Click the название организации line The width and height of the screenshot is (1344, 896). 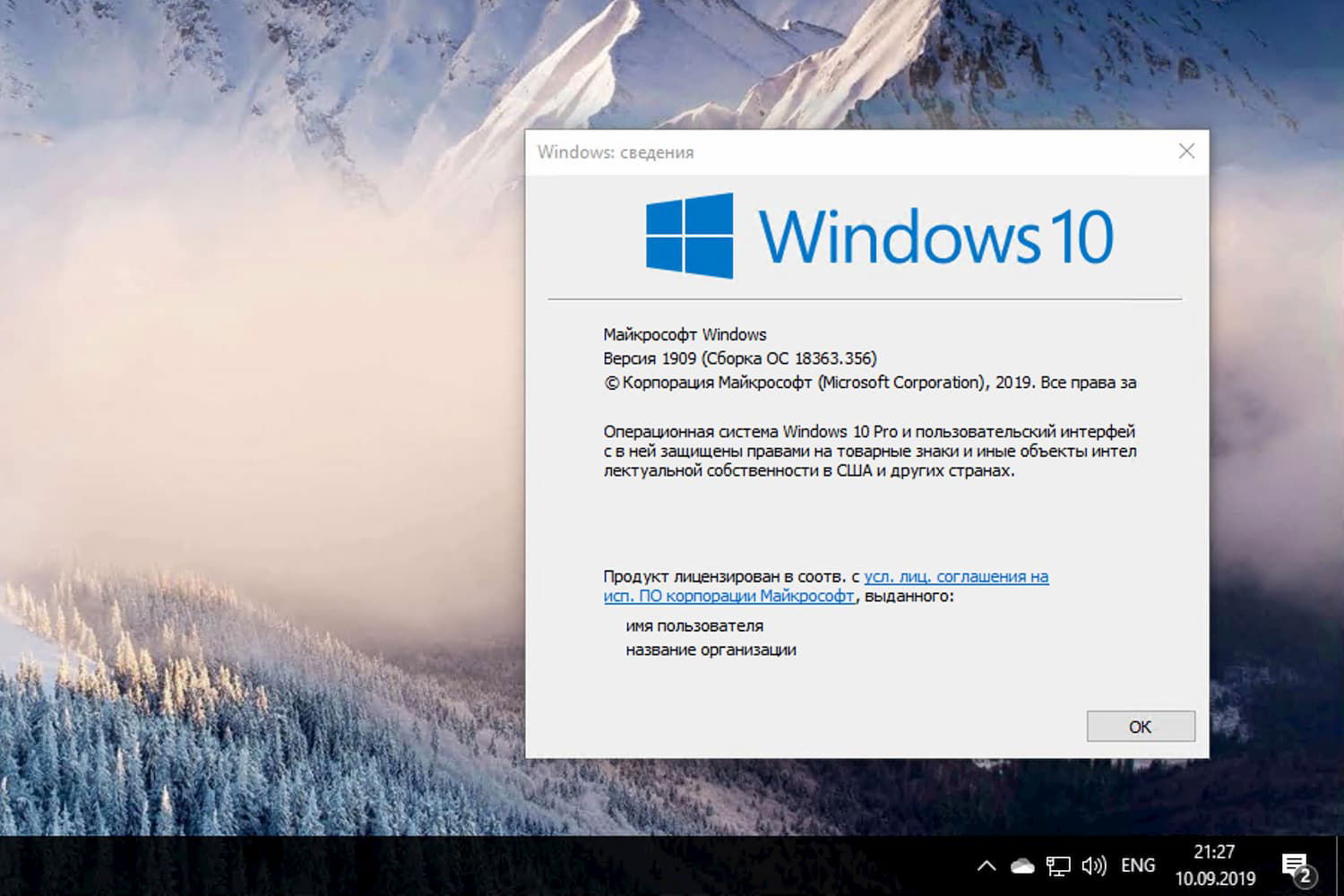(710, 650)
